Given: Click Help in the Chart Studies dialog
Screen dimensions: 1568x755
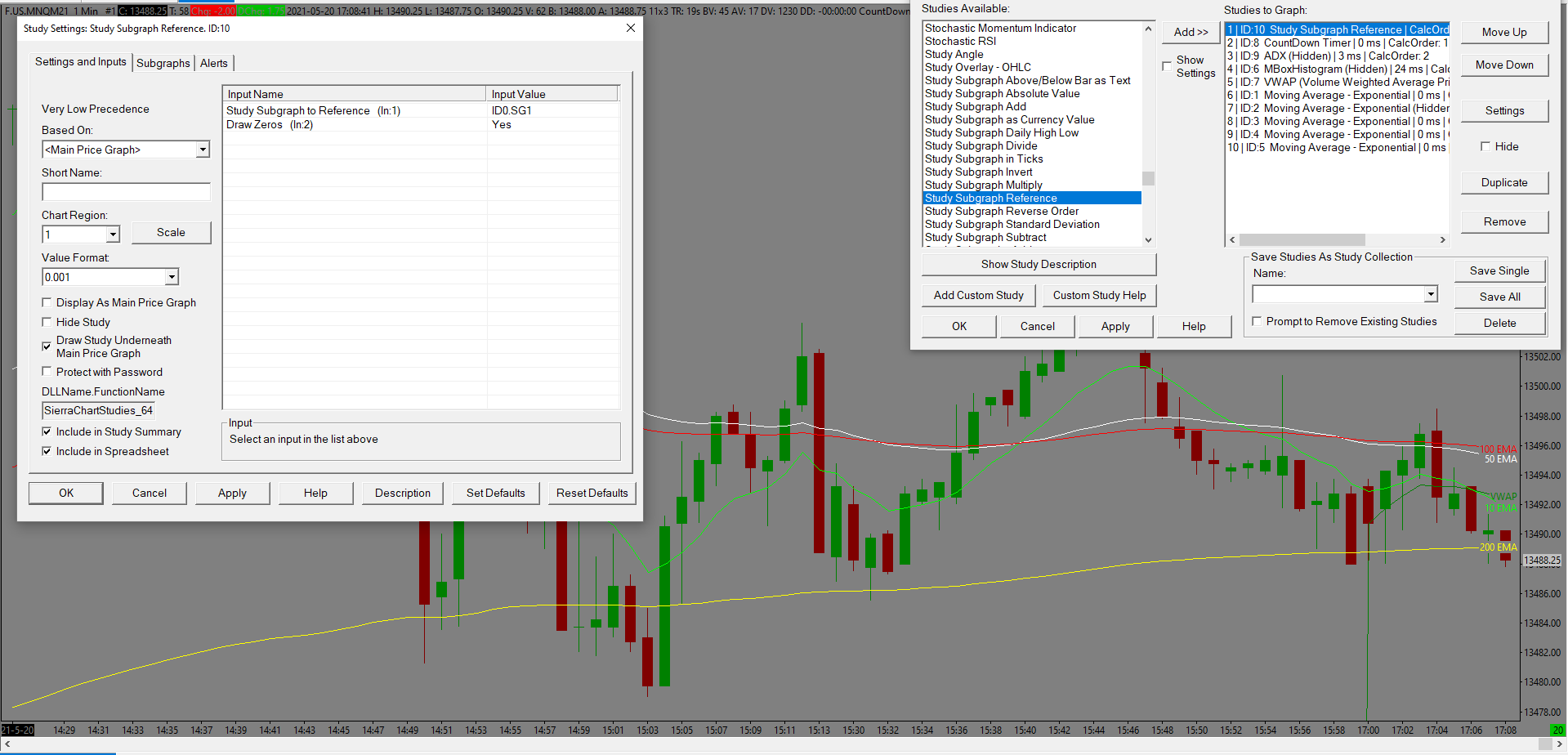Looking at the screenshot, I should click(x=1194, y=326).
